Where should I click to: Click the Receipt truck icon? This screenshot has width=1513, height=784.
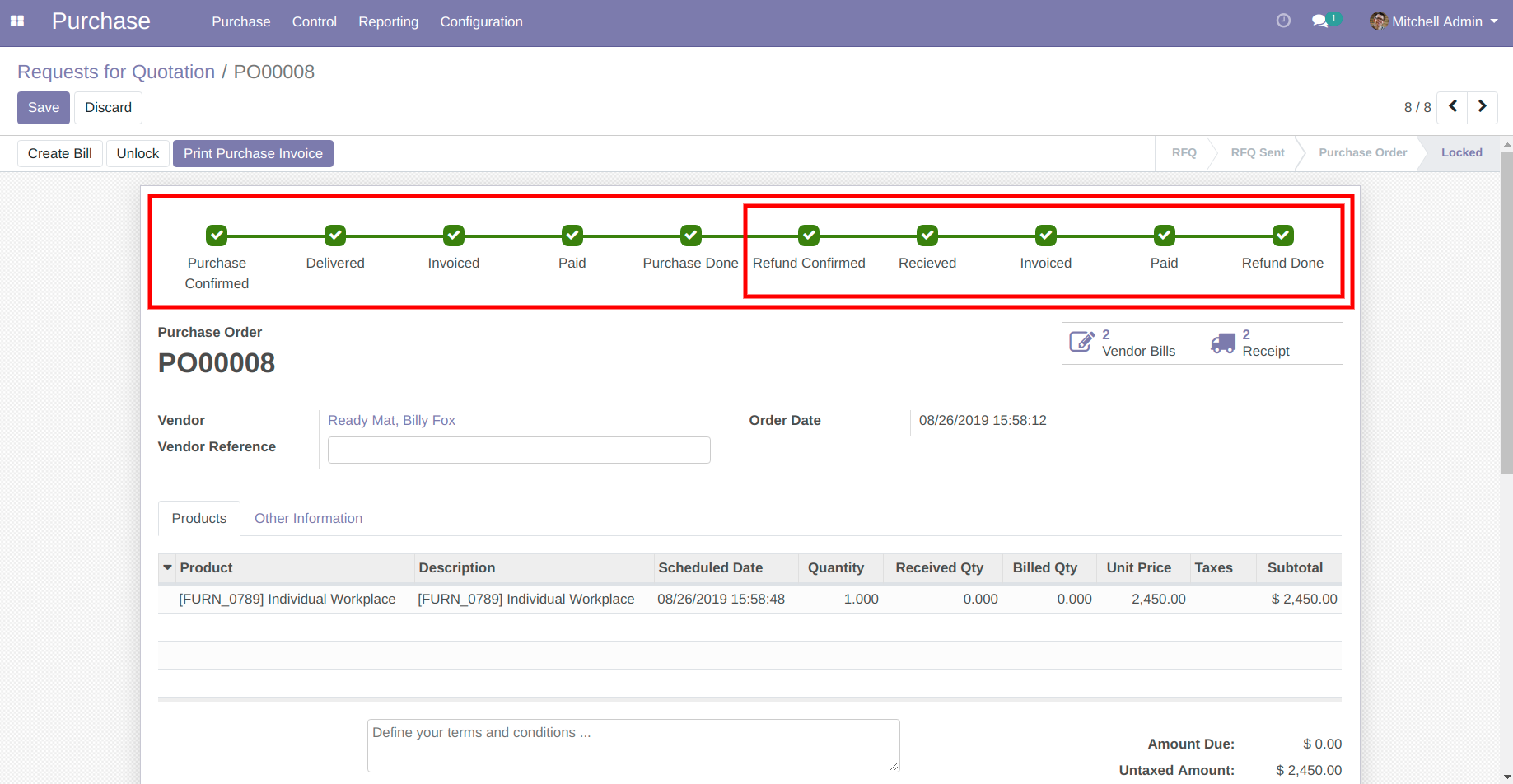[x=1223, y=343]
